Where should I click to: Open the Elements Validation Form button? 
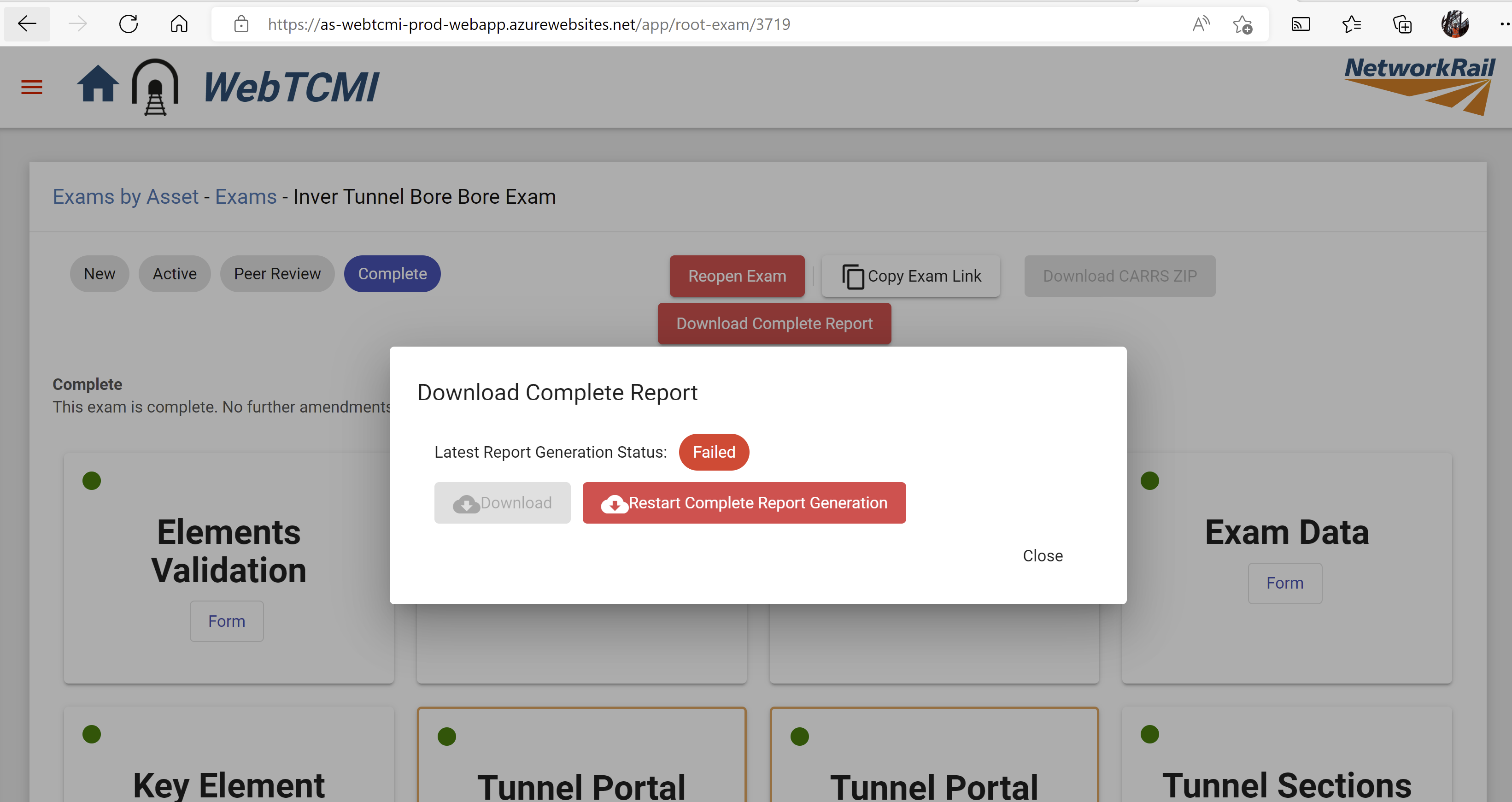(227, 621)
